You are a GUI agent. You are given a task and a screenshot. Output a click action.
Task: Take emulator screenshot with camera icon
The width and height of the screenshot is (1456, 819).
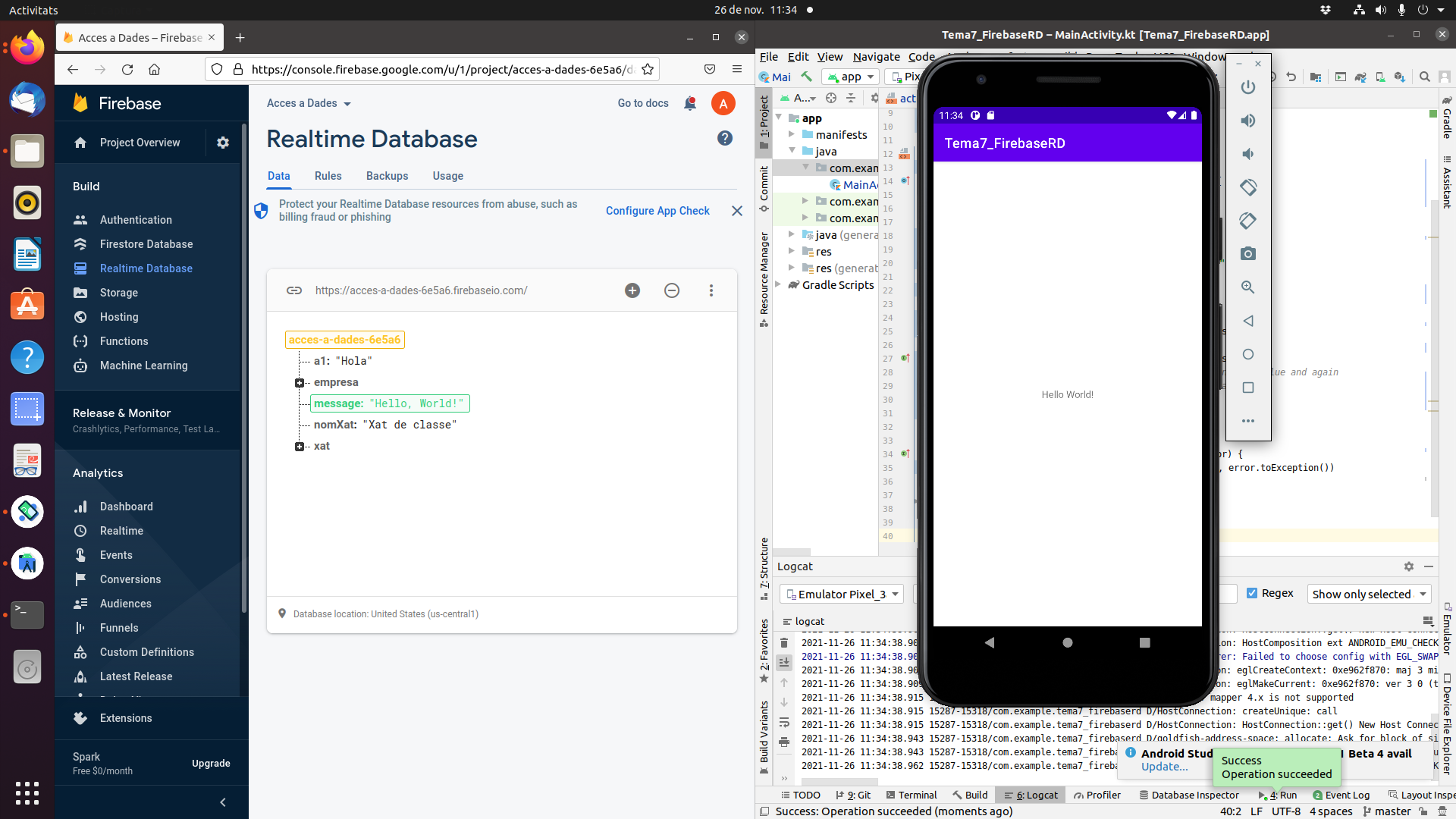pos(1247,254)
